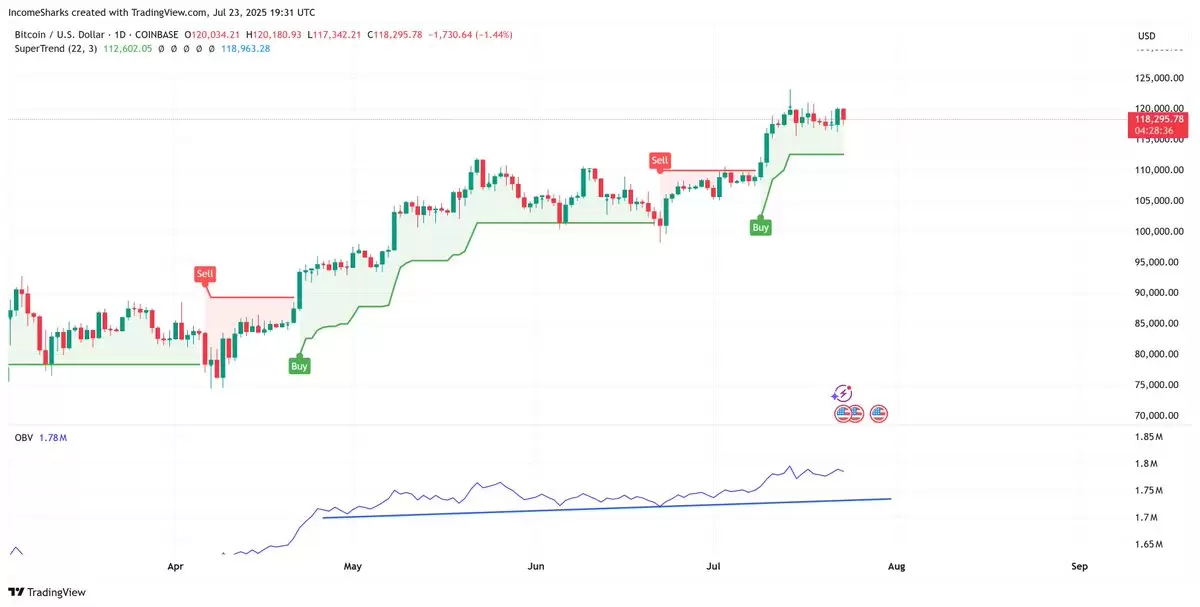This screenshot has width=1200, height=607.
Task: Click the TradingView logo at bottom left
Action: 49,592
